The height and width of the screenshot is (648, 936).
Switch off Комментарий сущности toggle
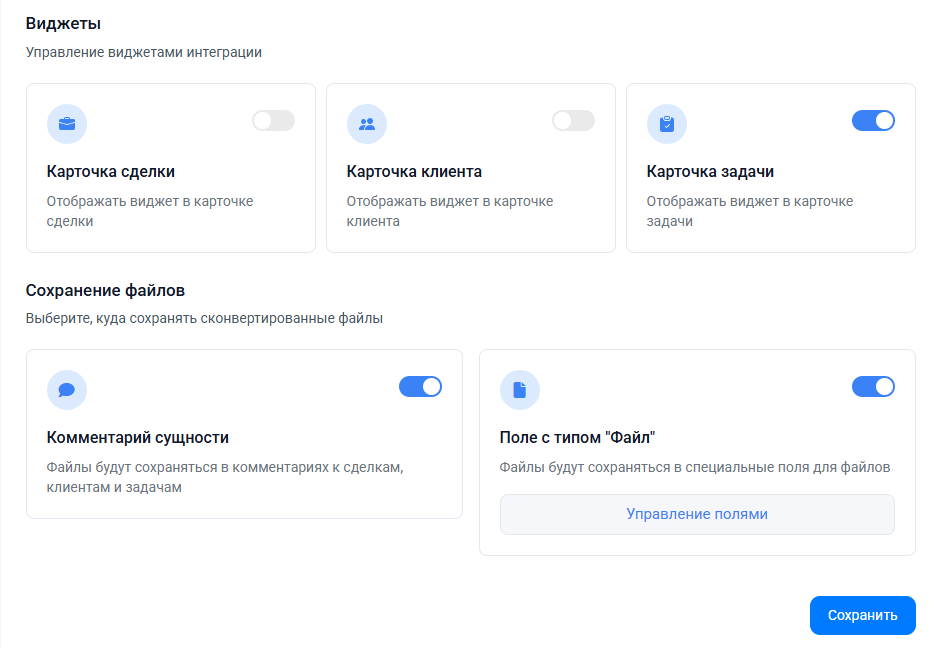pos(420,387)
